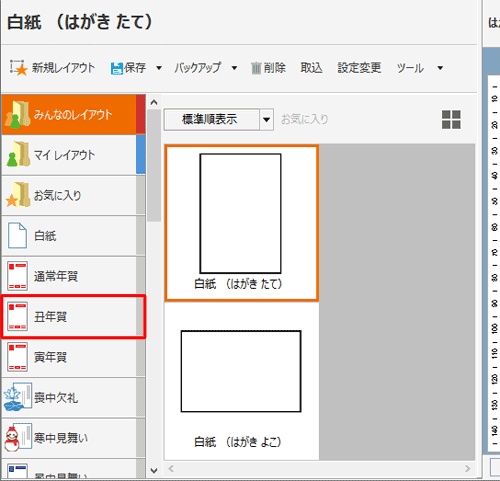Select the 白紙 blank page icon
The width and height of the screenshot is (500, 481).
click(x=17, y=235)
